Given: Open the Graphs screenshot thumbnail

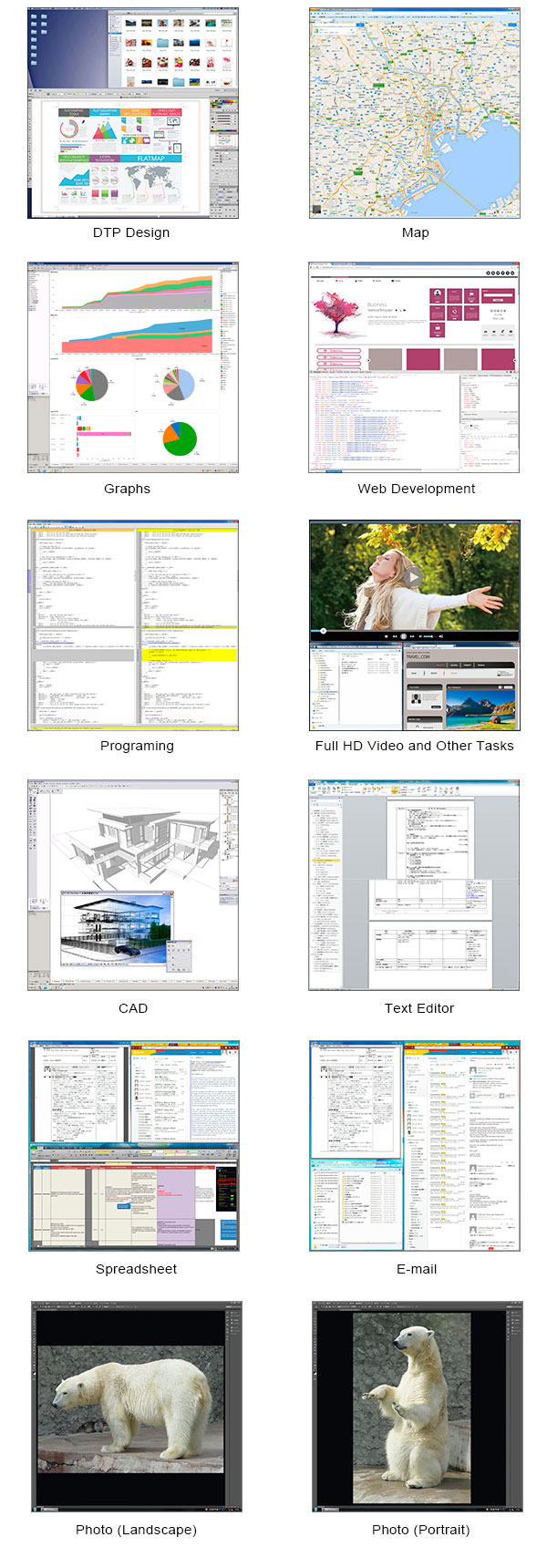Looking at the screenshot, I should 133,368.
